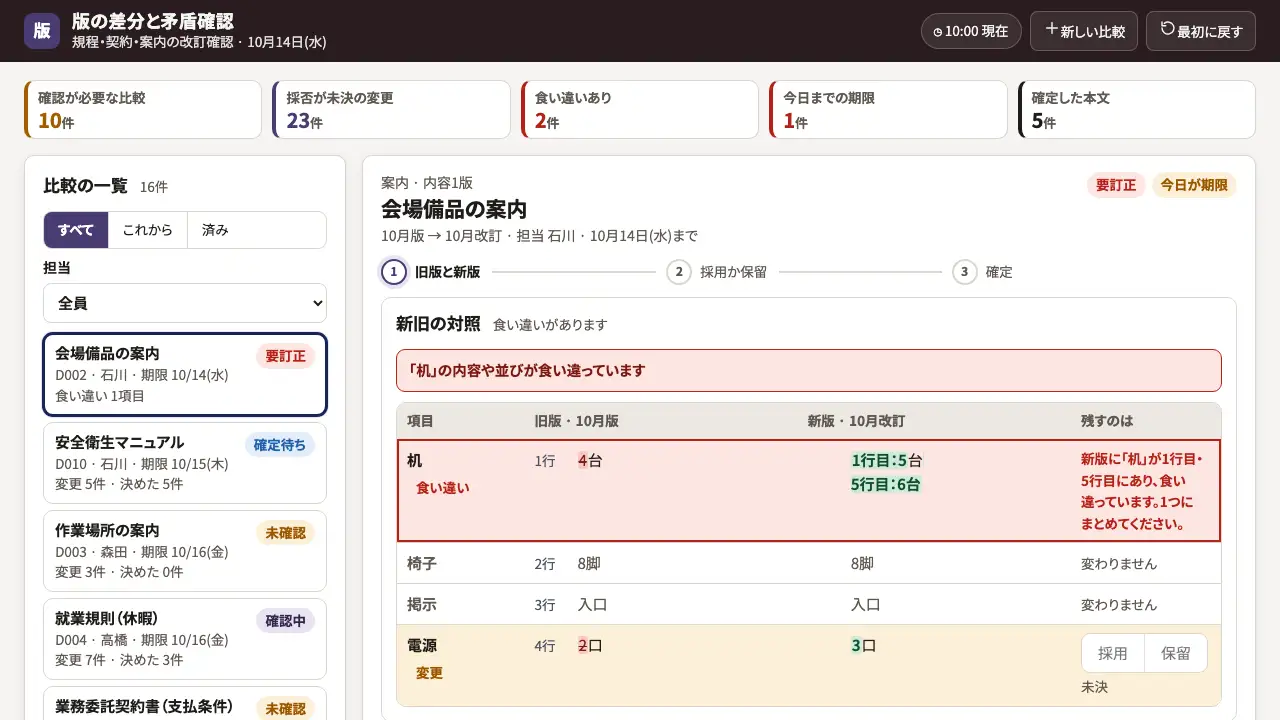Go to step 2 採用か保留

(717, 272)
